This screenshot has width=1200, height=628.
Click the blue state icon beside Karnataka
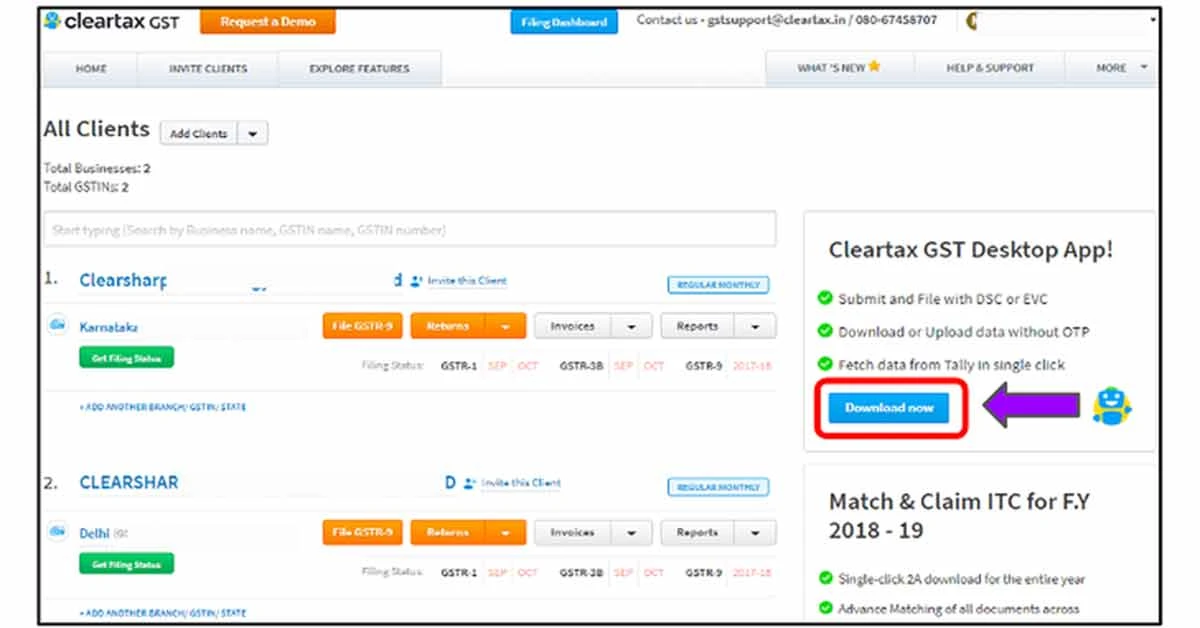coord(55,326)
